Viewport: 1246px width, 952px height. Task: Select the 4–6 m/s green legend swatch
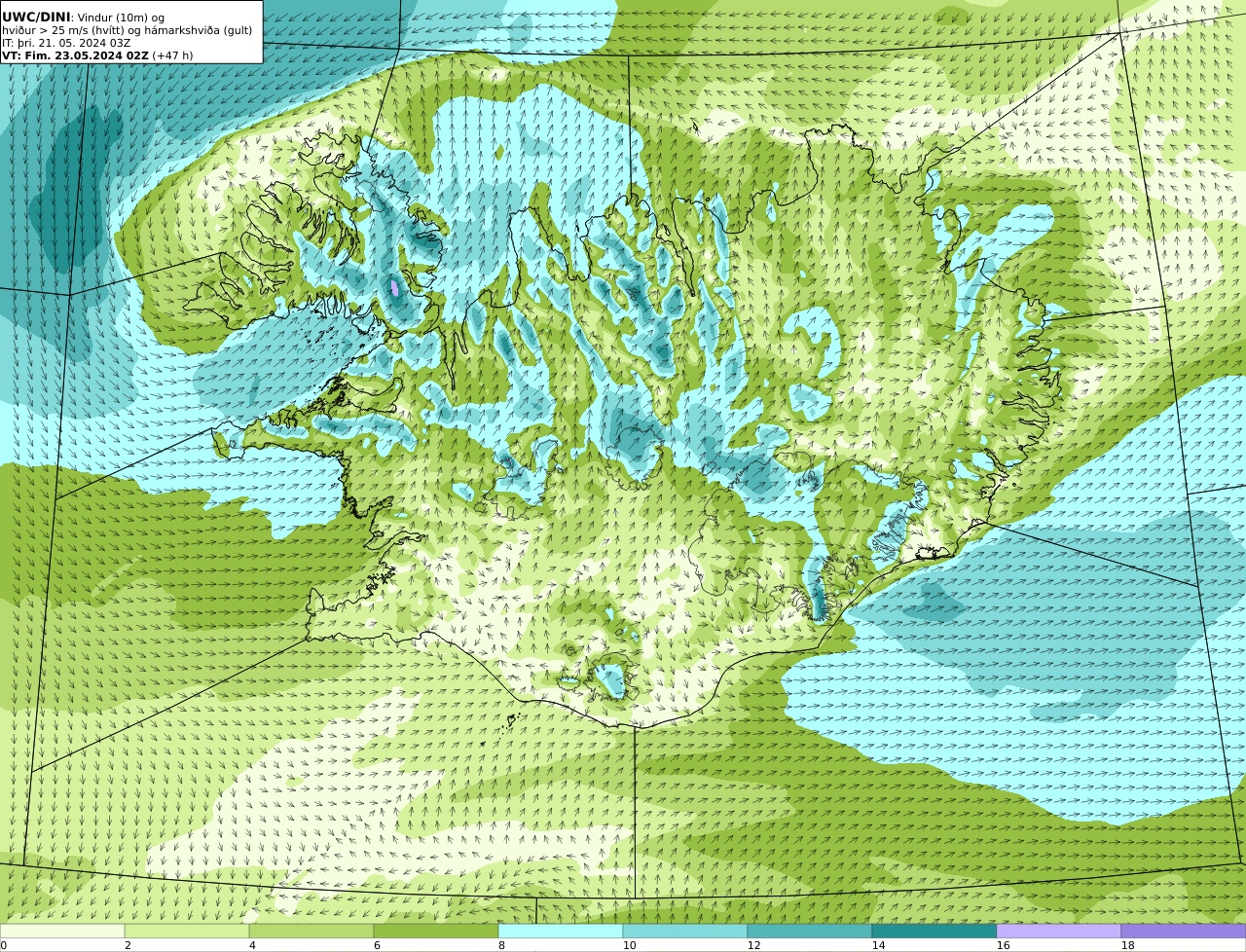(311, 931)
